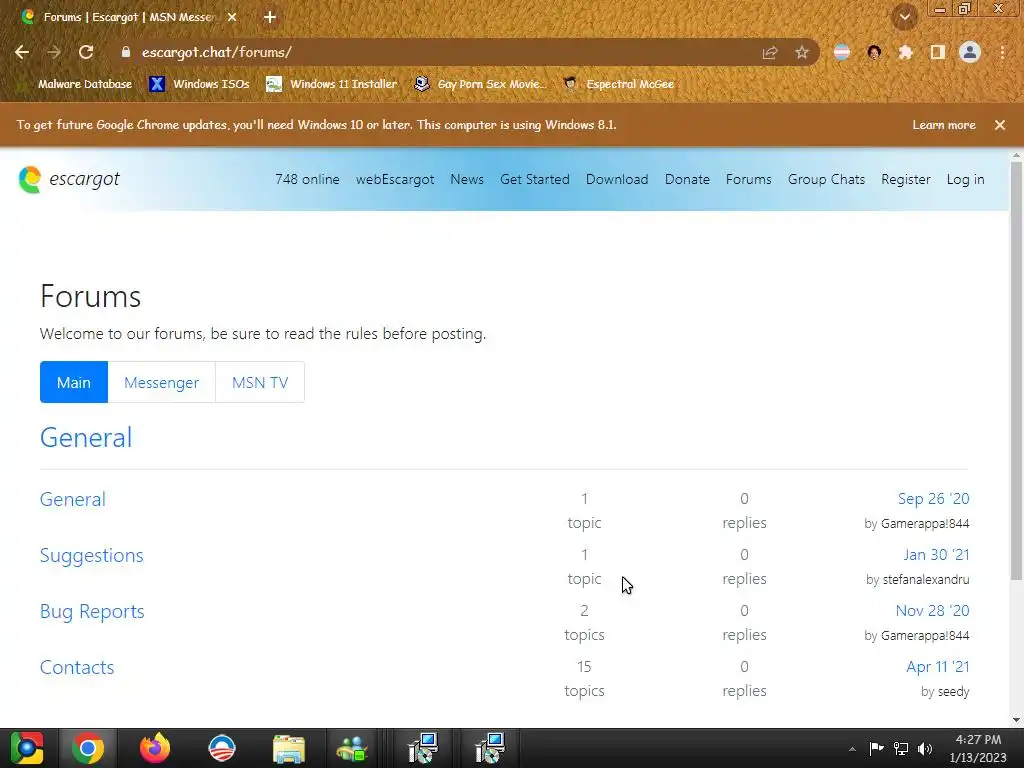
Task: Open the Windows 11 Installer bookmark
Action: [332, 84]
